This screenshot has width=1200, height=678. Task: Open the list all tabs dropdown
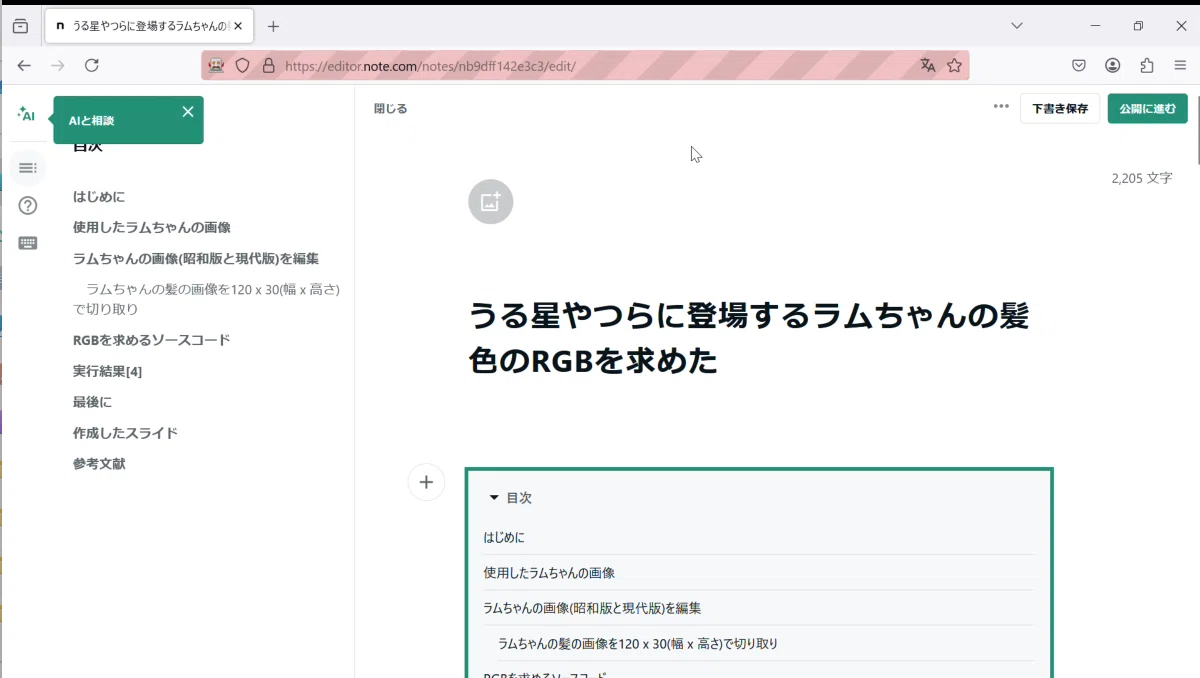point(1017,26)
